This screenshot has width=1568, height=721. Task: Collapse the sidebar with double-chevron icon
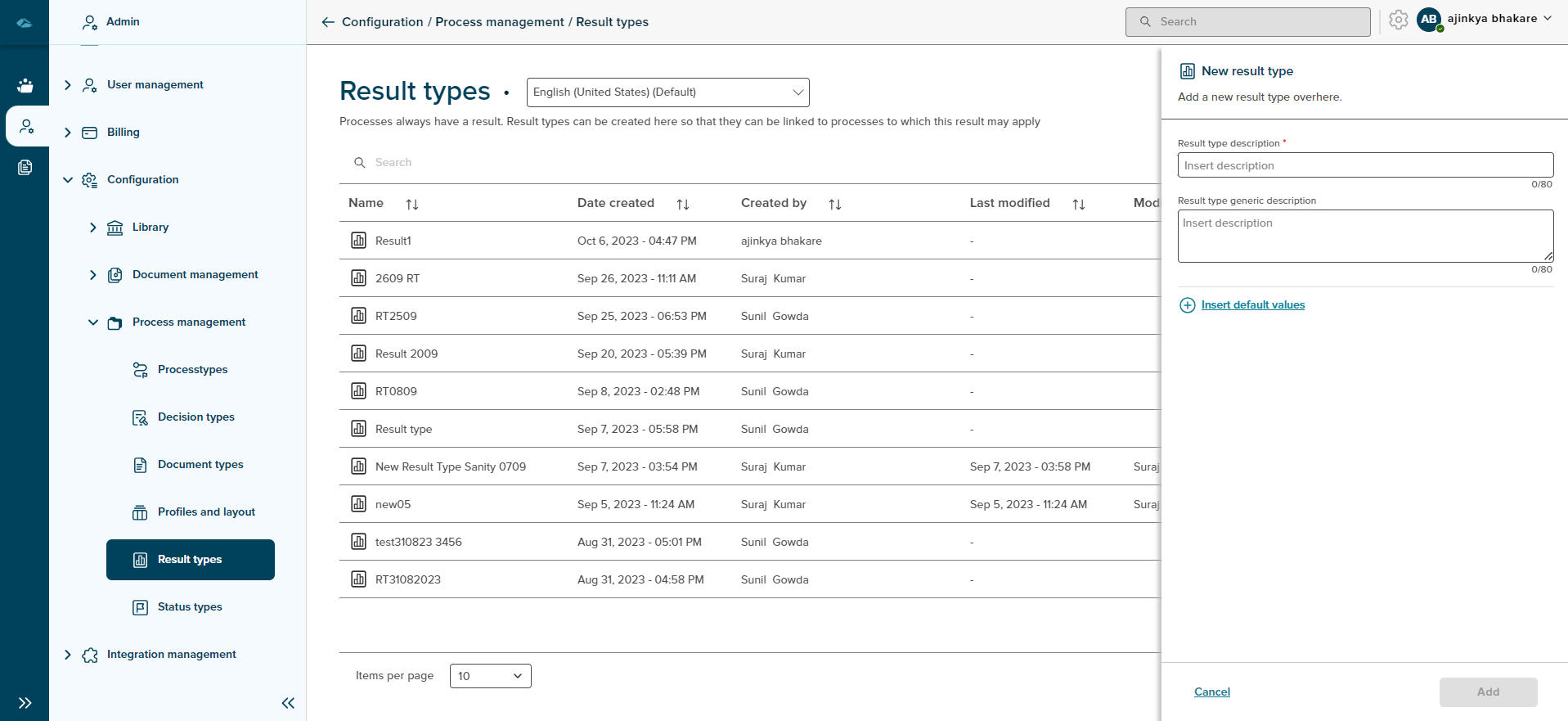(x=288, y=703)
